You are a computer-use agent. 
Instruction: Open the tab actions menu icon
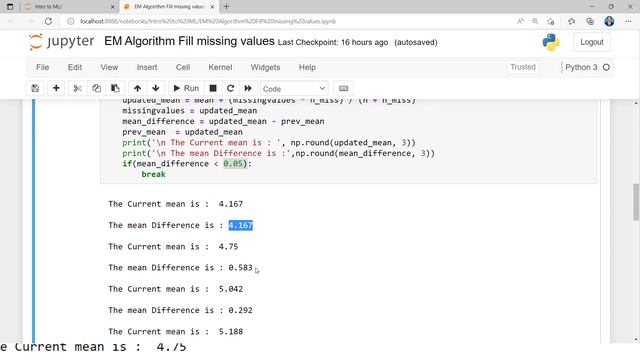point(10,7)
